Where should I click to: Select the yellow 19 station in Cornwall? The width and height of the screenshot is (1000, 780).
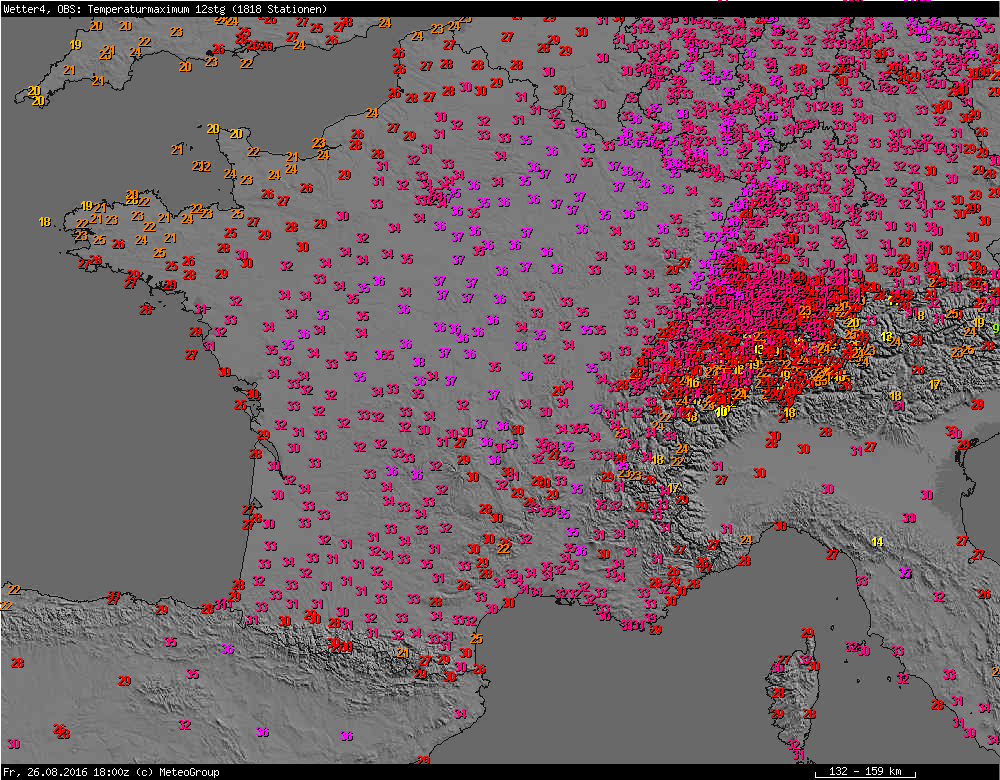[76, 45]
